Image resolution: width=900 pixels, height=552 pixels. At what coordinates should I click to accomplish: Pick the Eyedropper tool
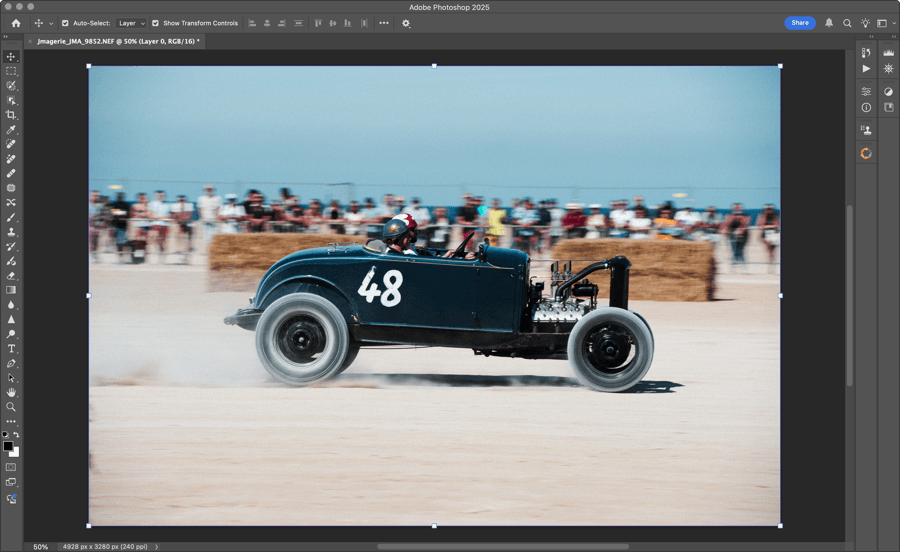tap(11, 130)
